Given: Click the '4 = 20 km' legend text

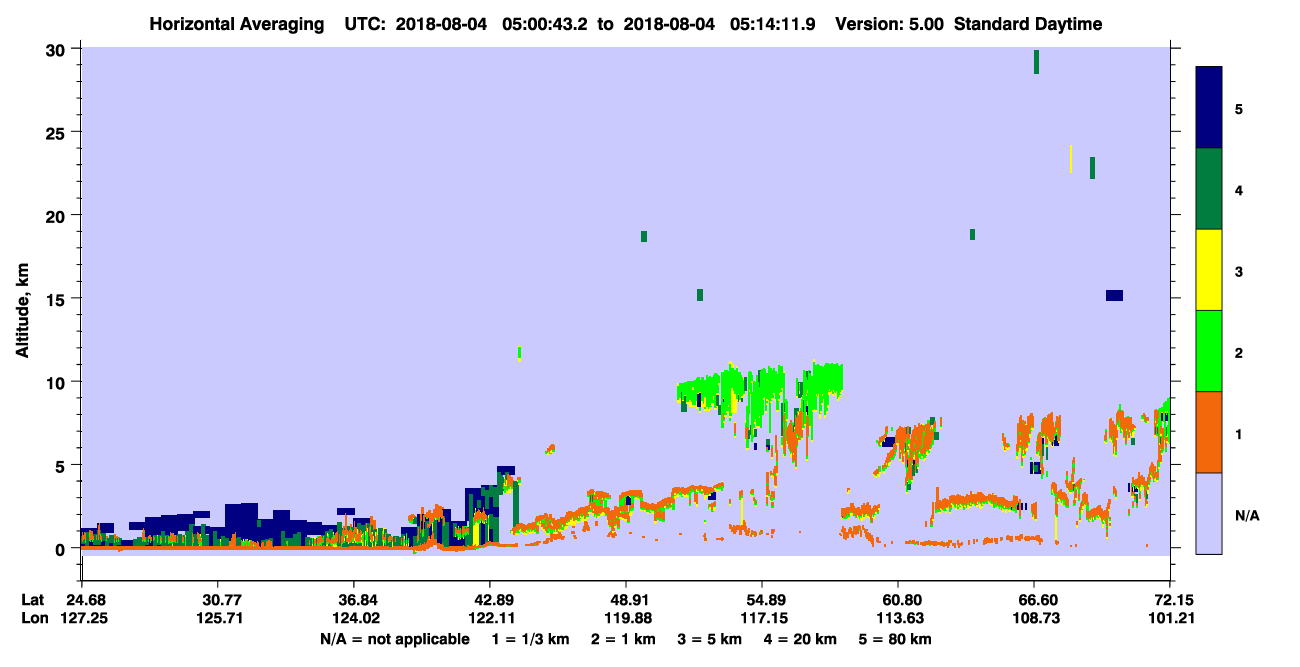Looking at the screenshot, I should 801,638.
